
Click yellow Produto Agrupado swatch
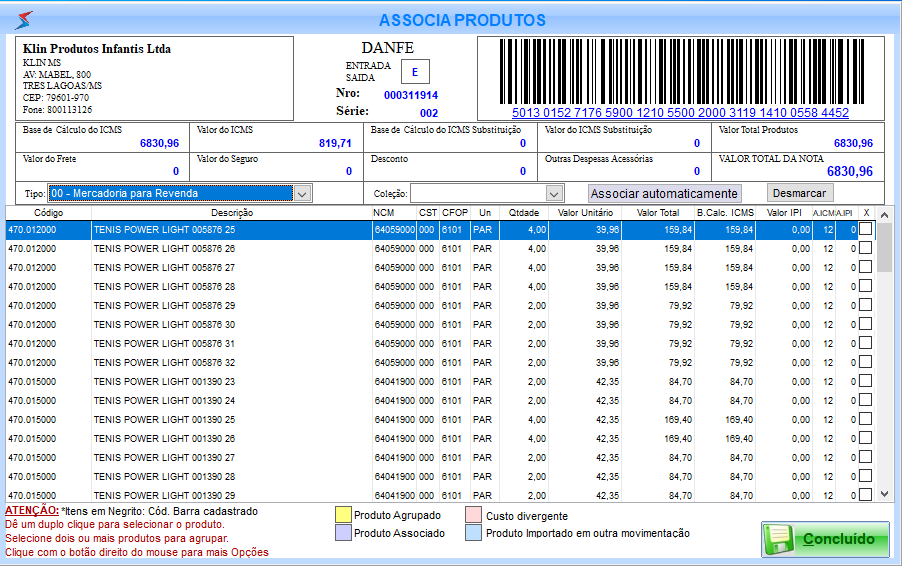tap(343, 514)
